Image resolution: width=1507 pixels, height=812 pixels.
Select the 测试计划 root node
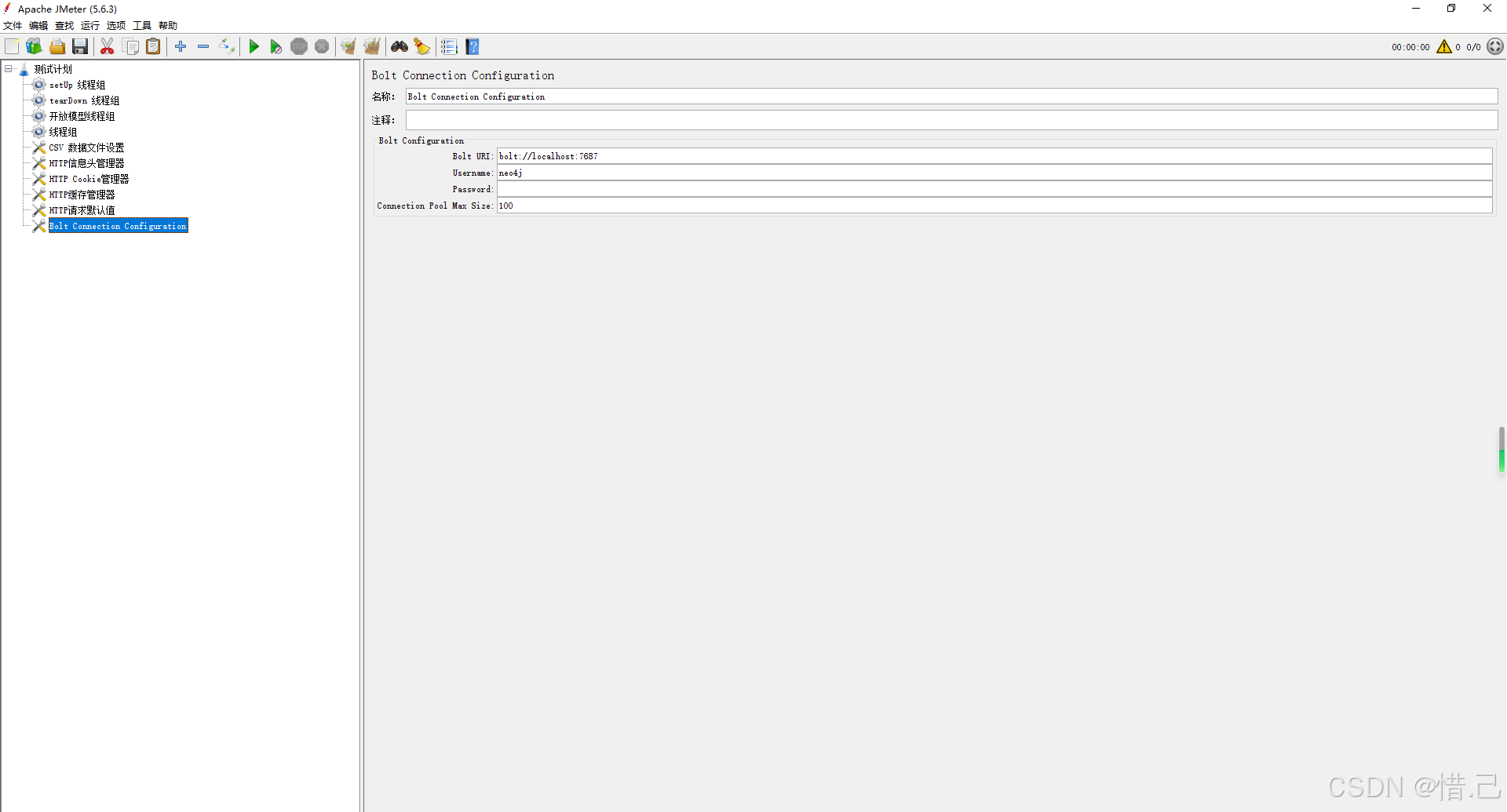(x=53, y=69)
